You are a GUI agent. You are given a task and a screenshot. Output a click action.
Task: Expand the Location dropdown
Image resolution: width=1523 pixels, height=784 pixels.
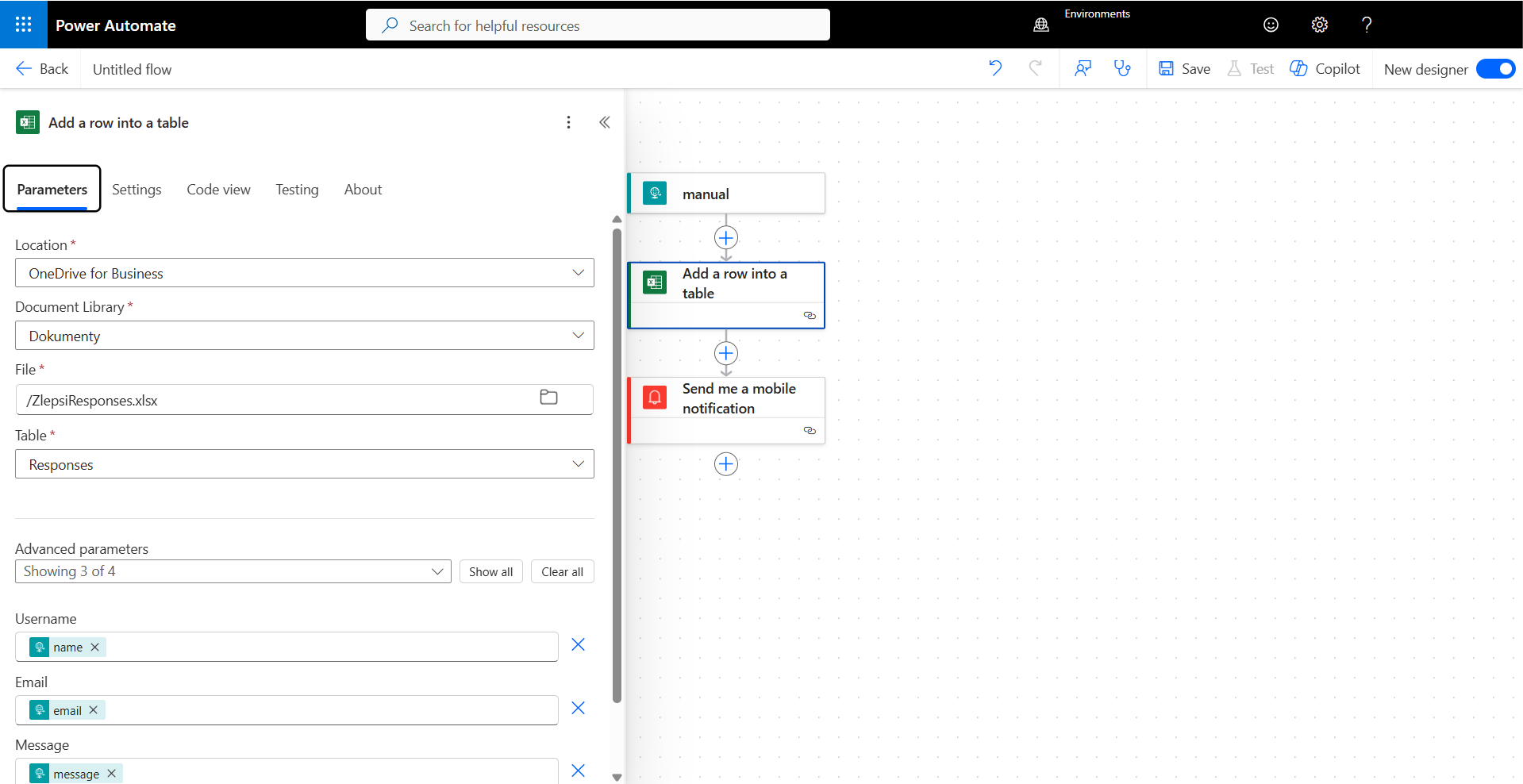tap(305, 273)
